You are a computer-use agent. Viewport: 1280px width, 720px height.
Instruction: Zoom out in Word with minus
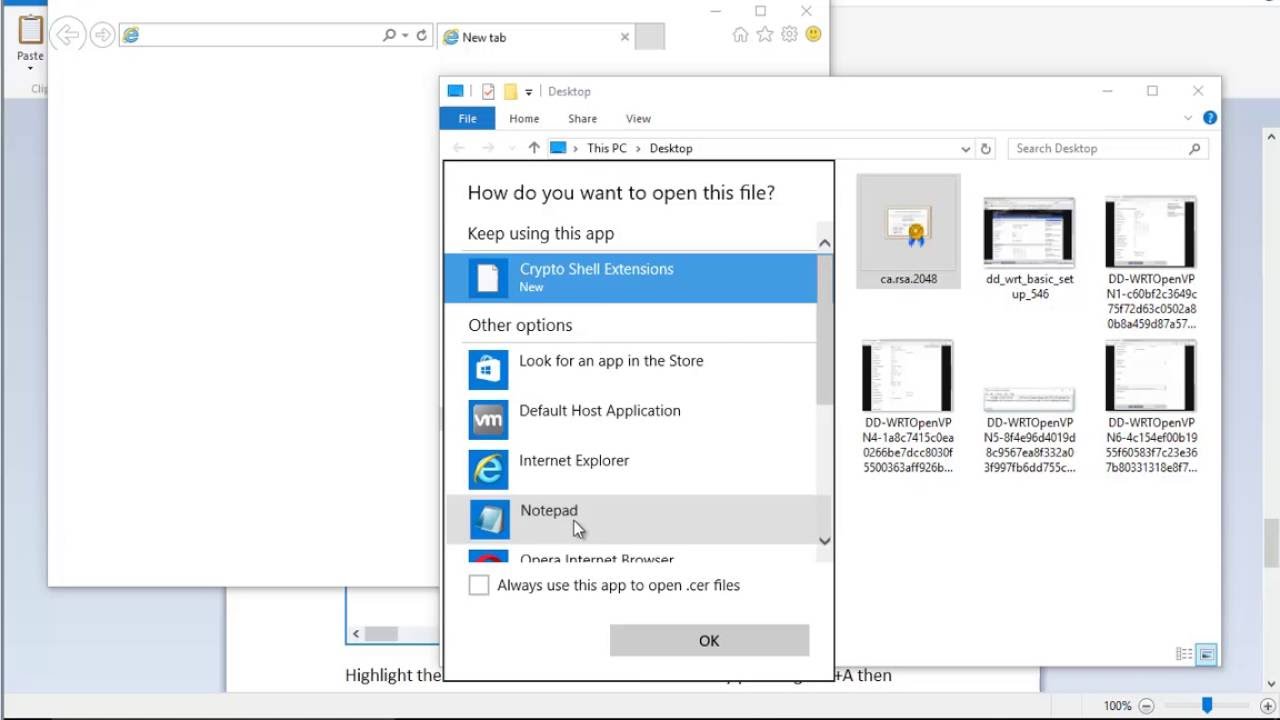(1147, 706)
